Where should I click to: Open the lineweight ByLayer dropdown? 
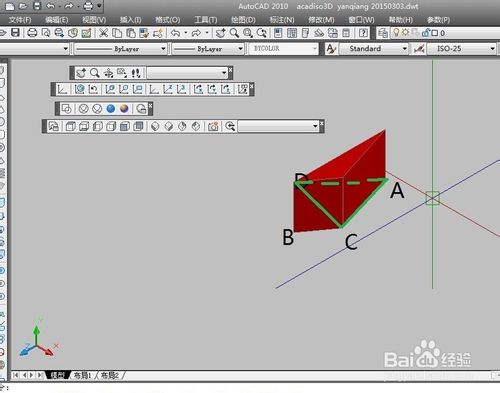coord(241,49)
